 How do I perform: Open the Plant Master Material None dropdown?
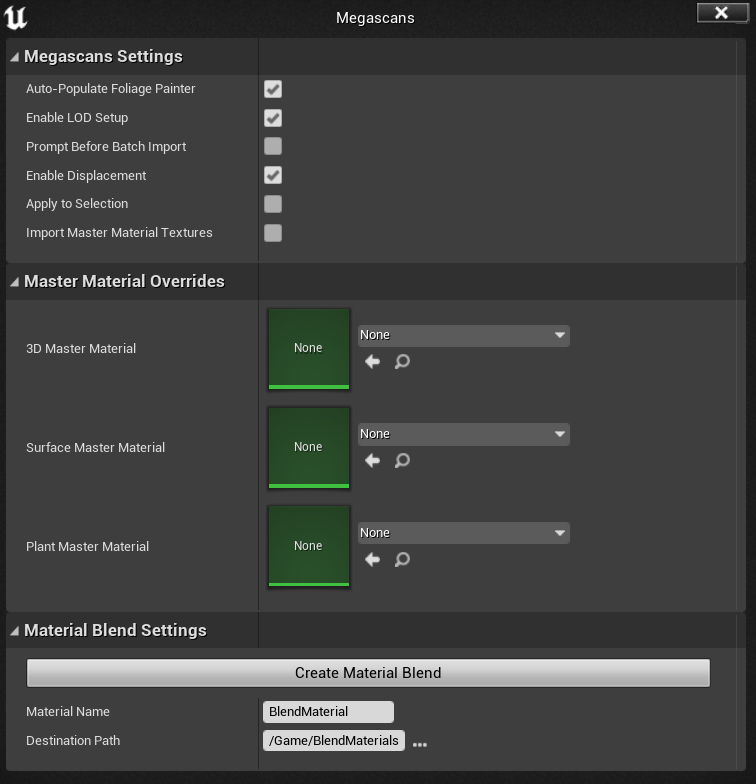coord(464,534)
